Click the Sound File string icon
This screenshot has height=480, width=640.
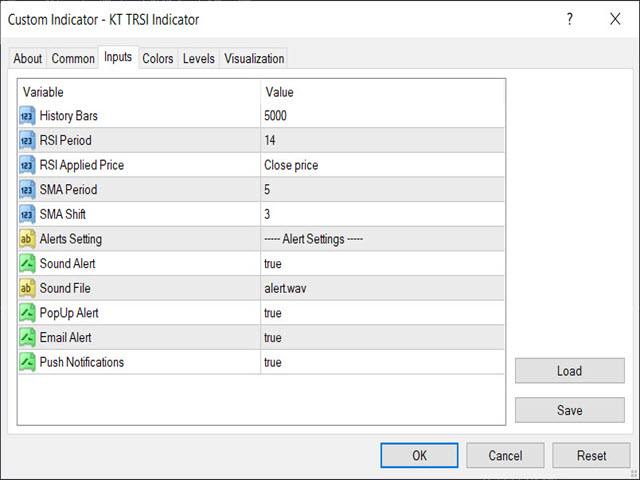[x=27, y=288]
